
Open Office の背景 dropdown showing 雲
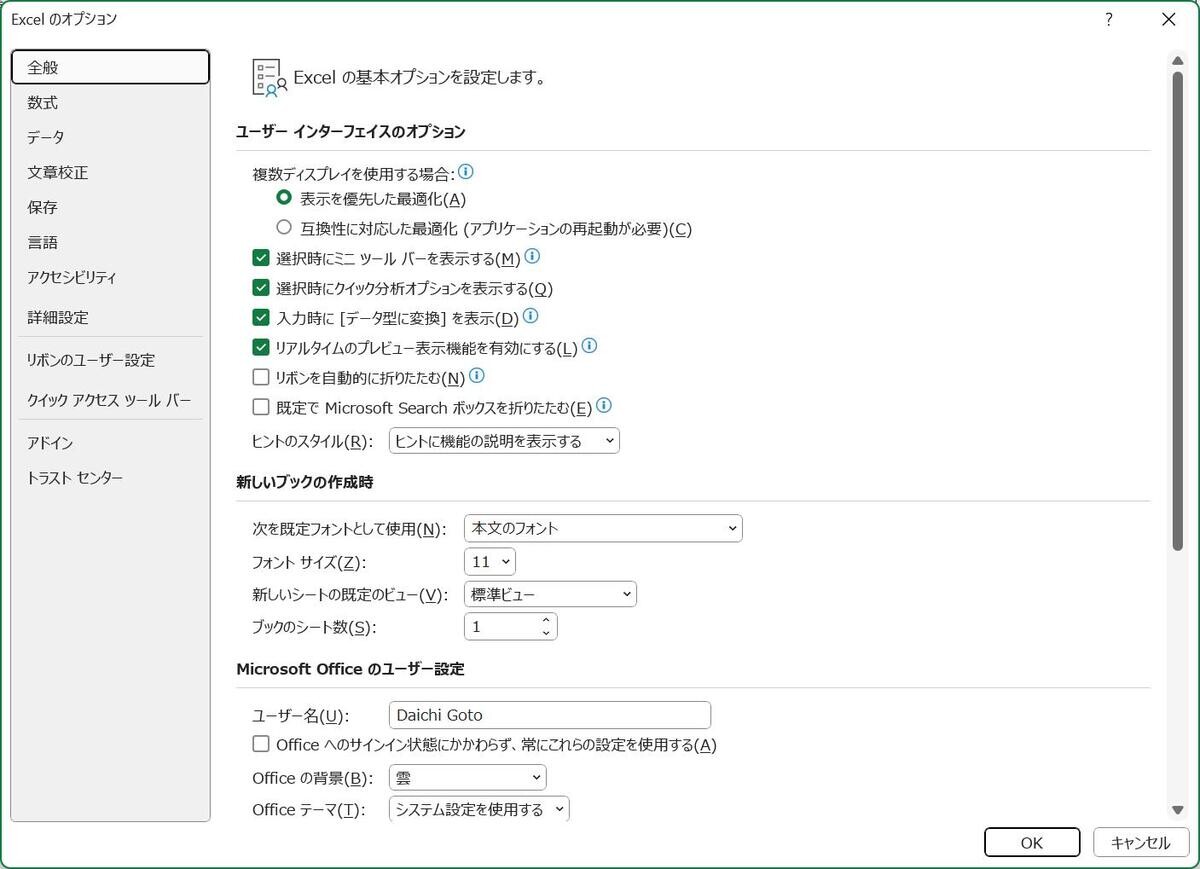point(467,777)
